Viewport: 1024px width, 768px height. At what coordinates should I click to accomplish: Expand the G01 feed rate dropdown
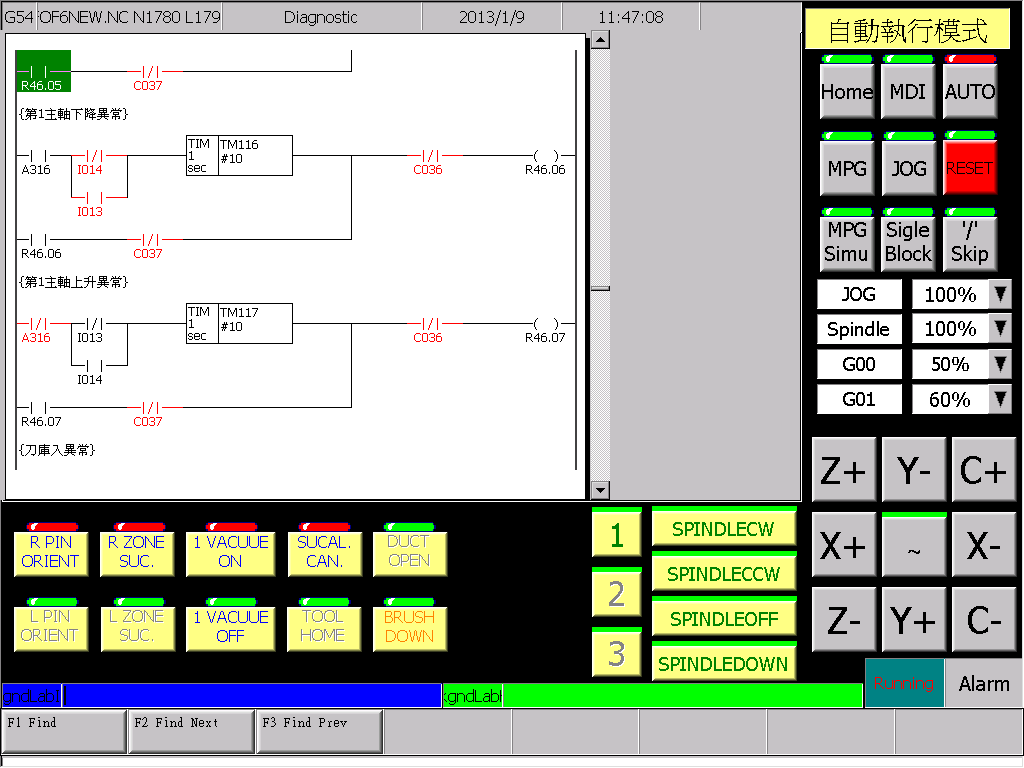tap(1000, 399)
